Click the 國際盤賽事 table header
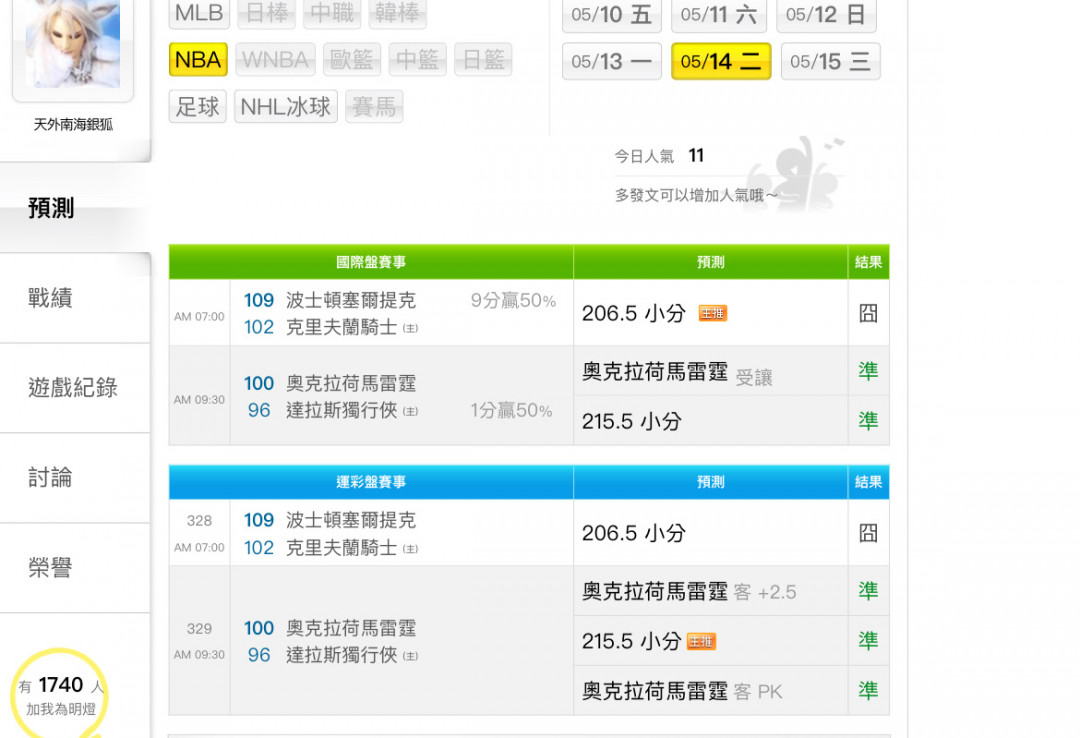Viewport: 1080px width, 738px height. coord(371,262)
